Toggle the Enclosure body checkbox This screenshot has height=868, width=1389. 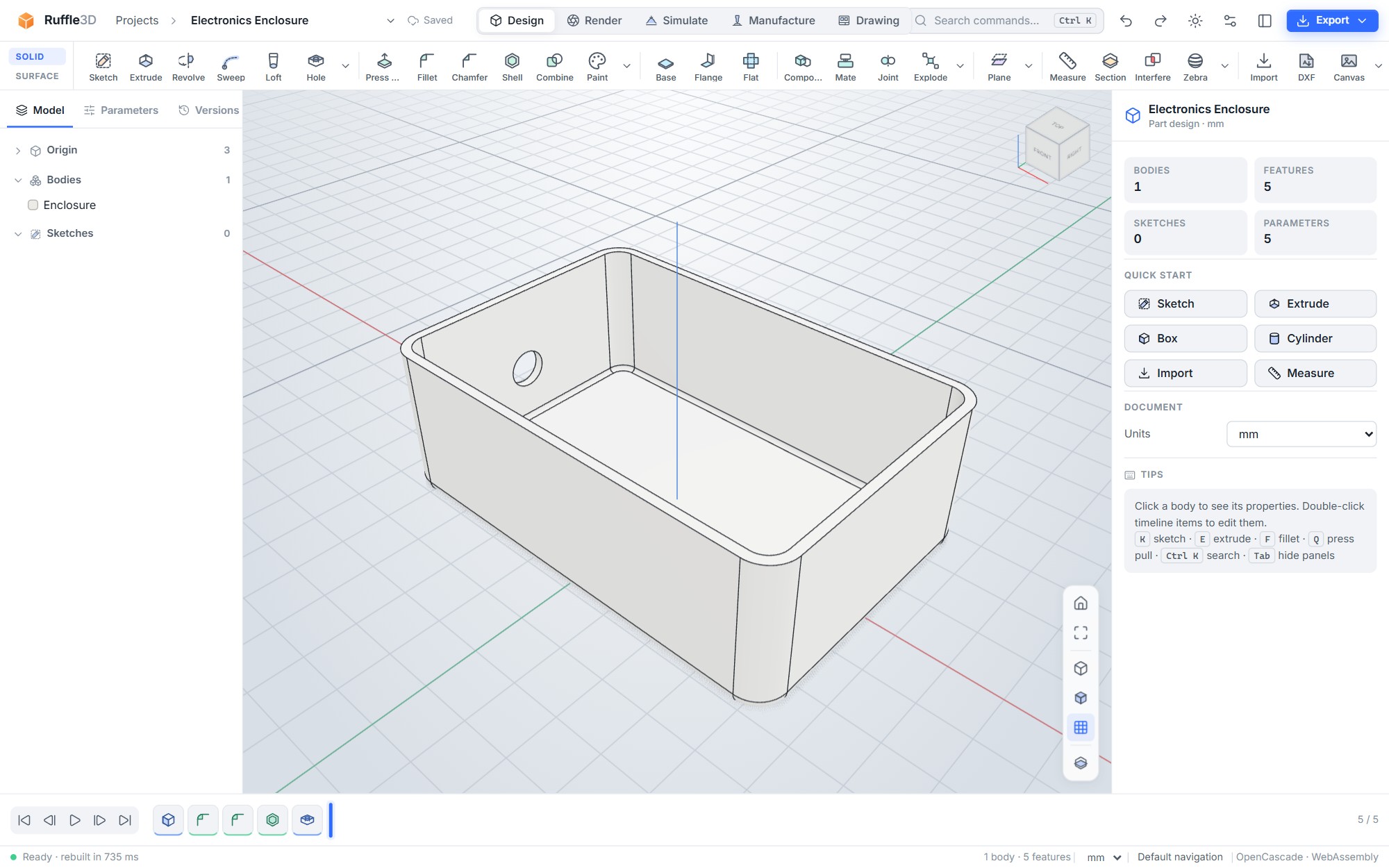tap(33, 205)
